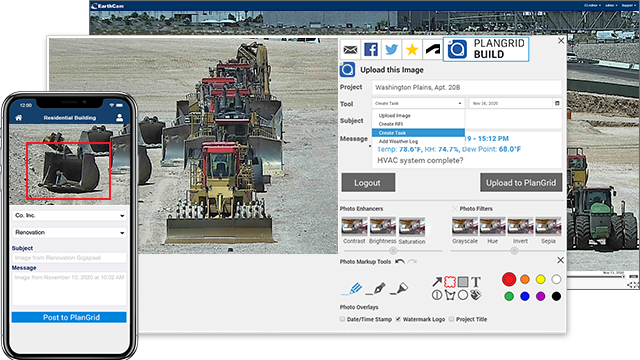The width and height of the screenshot is (640, 360).
Task: Pick the red color swatch
Action: click(x=509, y=280)
